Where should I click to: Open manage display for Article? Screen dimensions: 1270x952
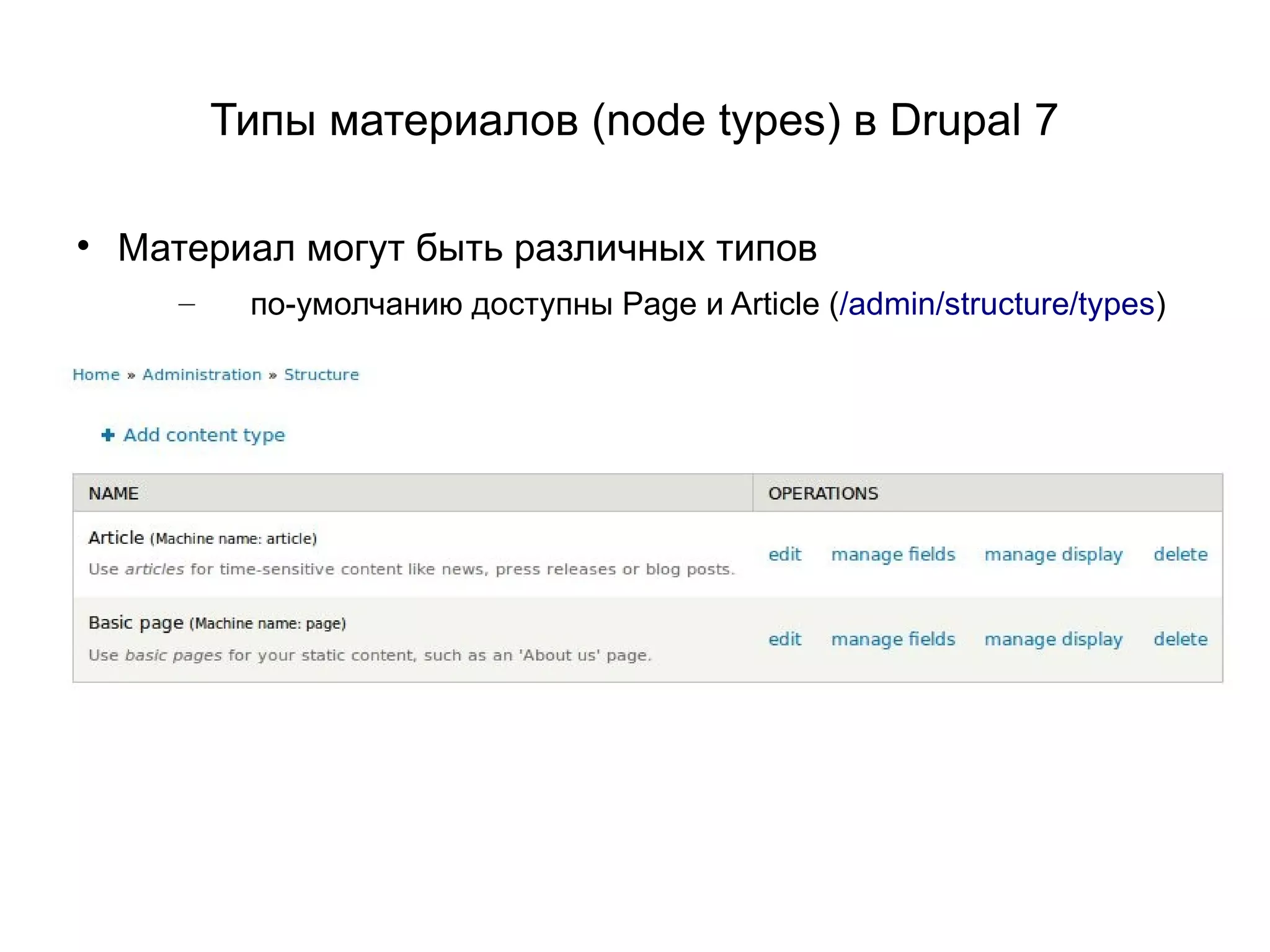coord(1053,554)
